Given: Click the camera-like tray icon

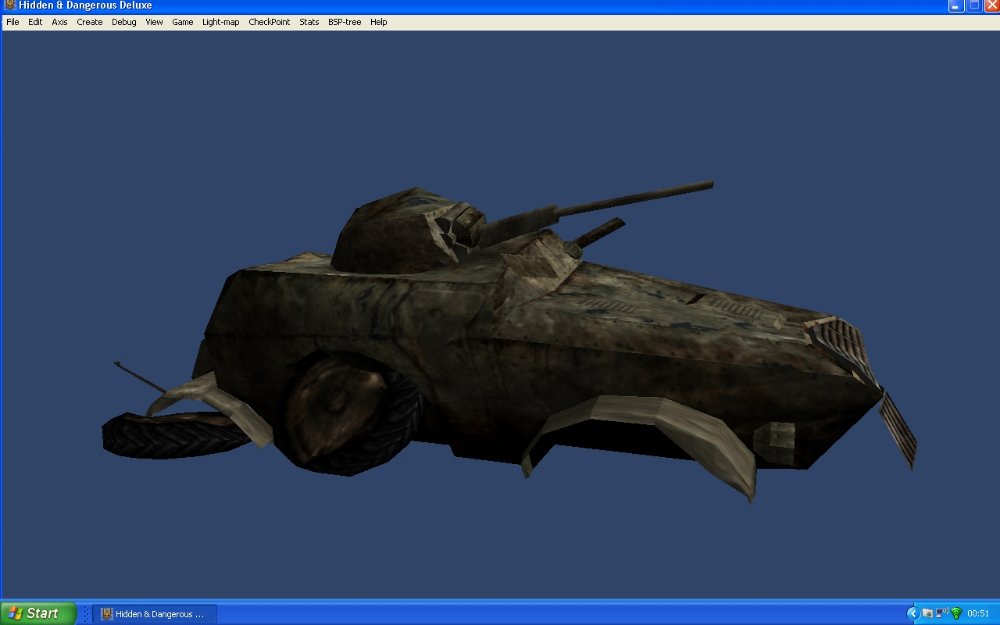Looking at the screenshot, I should tap(927, 614).
